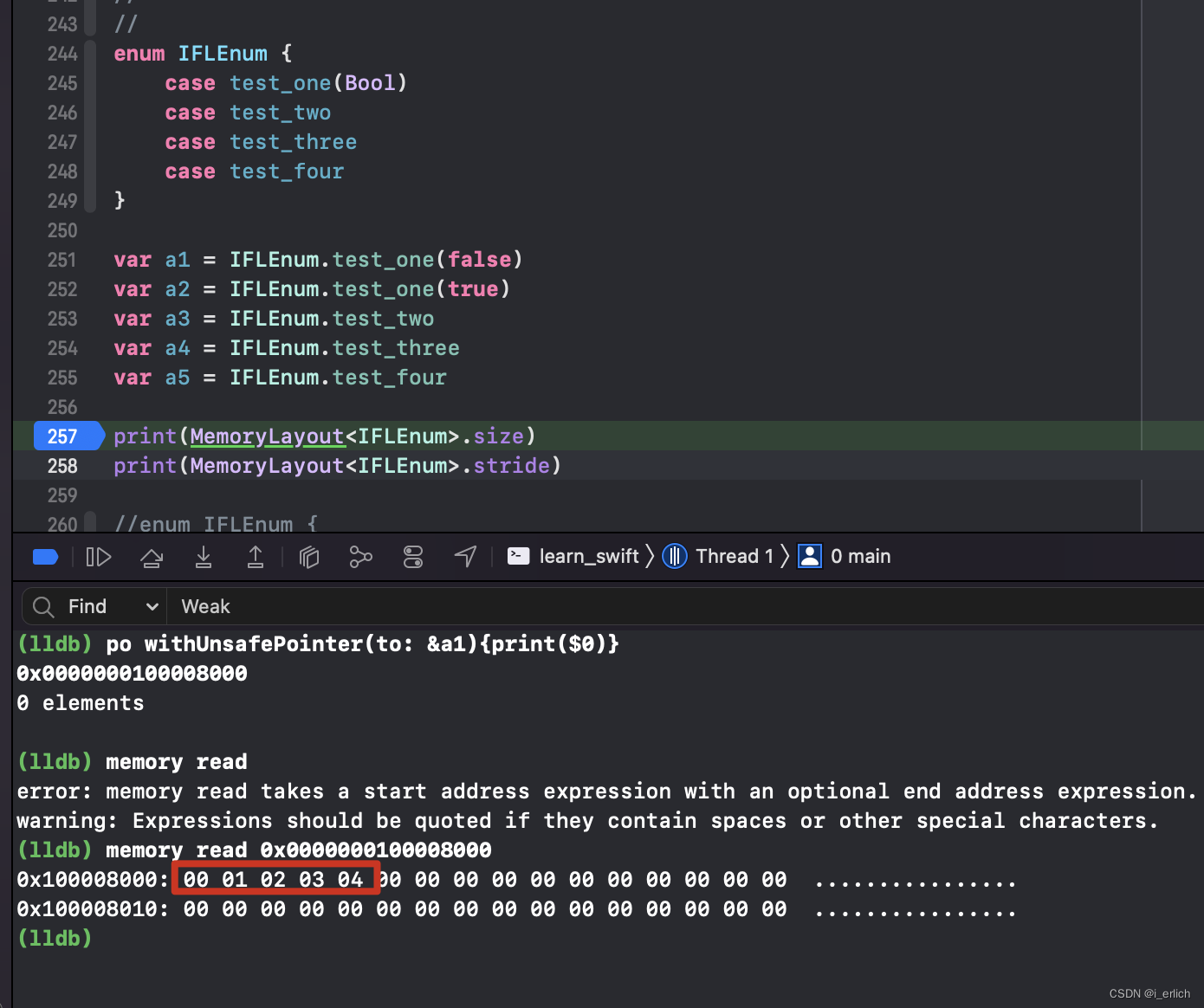This screenshot has width=1204, height=1008.
Task: Select Thread 1 in debug path
Action: (x=718, y=557)
